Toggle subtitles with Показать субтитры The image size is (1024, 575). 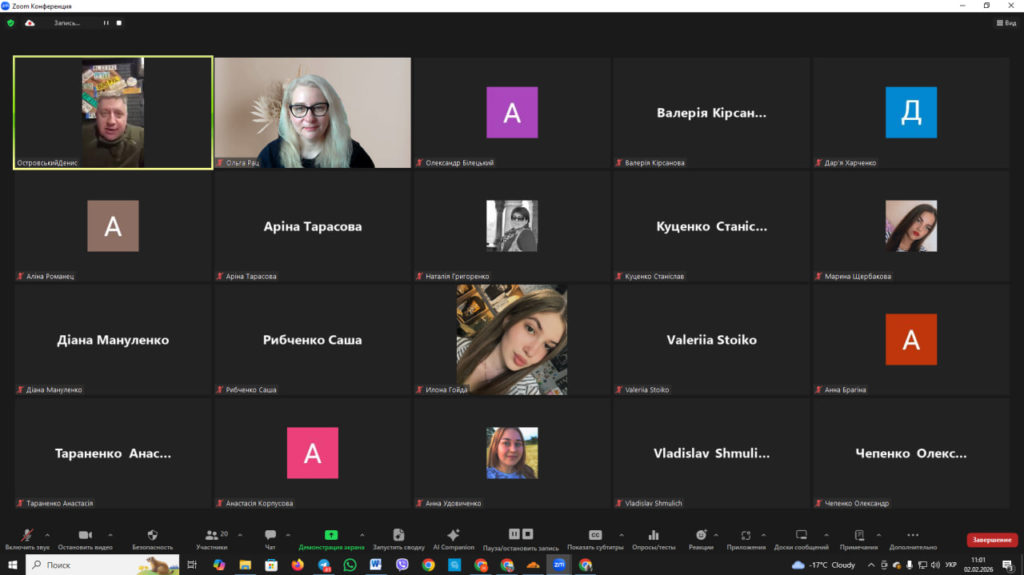(595, 537)
